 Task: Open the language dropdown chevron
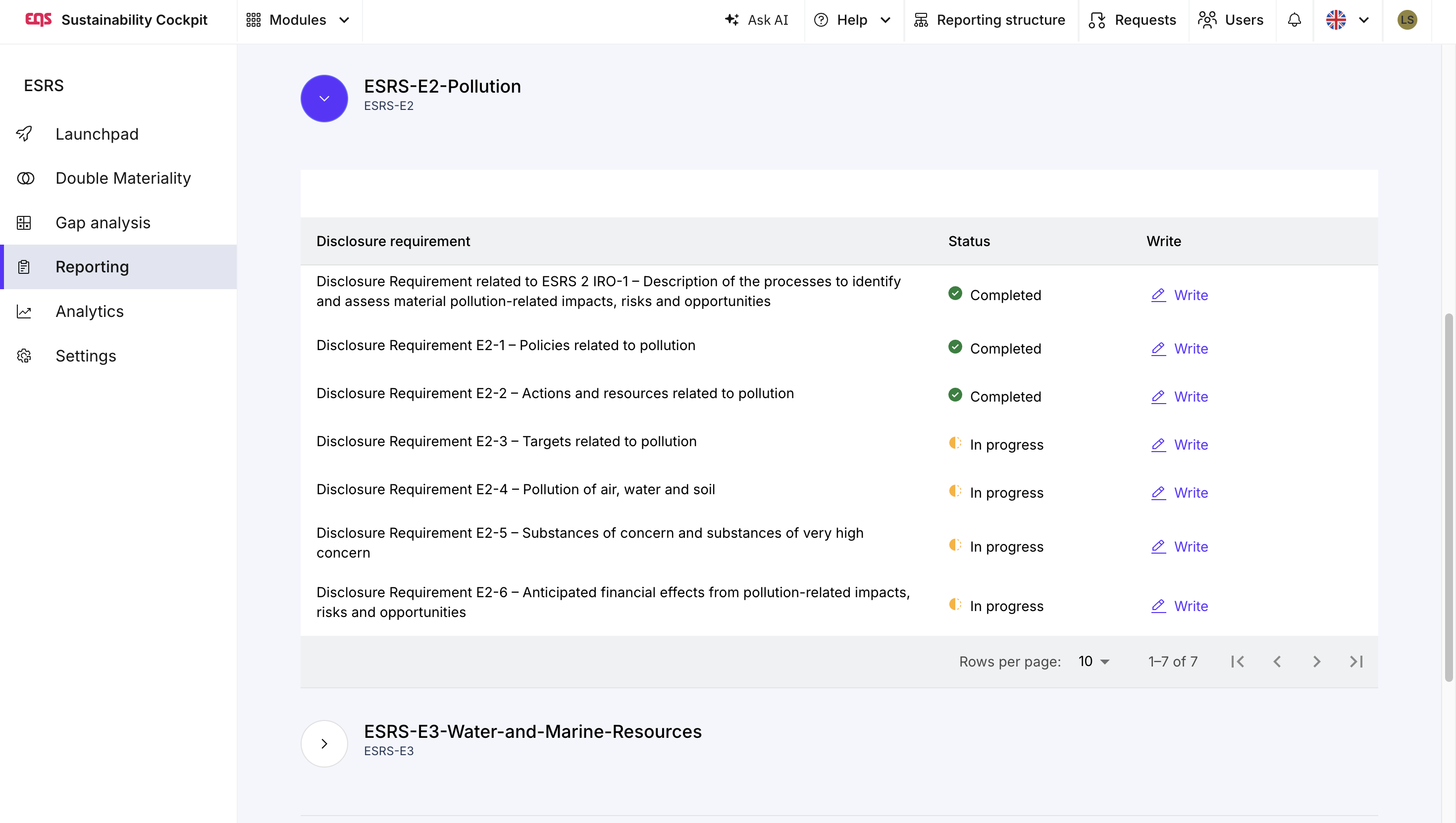pos(1364,20)
